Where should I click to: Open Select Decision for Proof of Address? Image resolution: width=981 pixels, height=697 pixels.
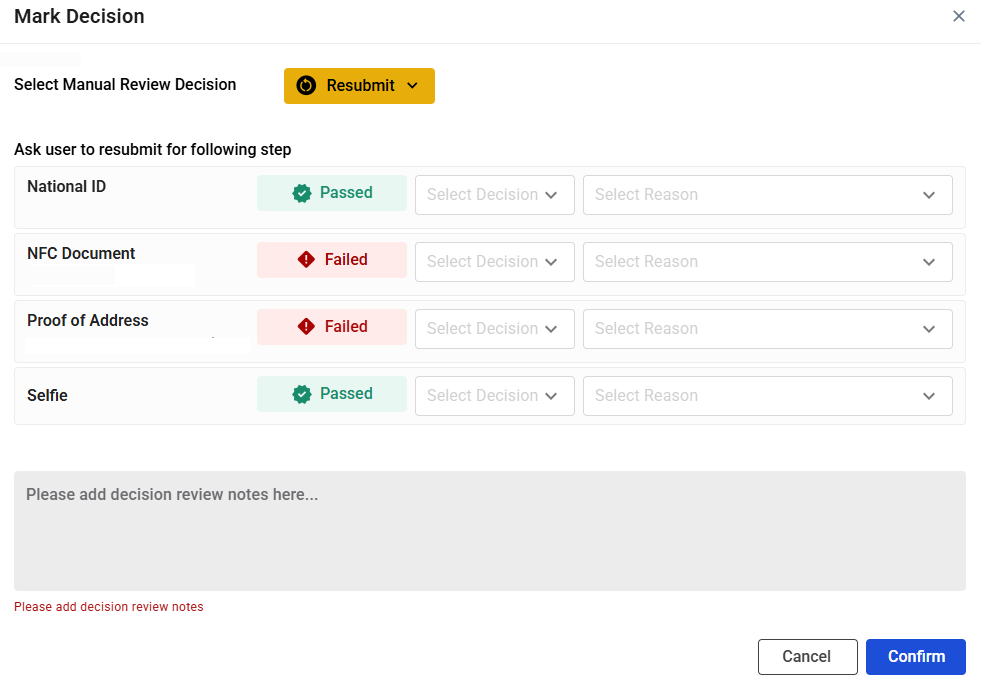click(494, 329)
